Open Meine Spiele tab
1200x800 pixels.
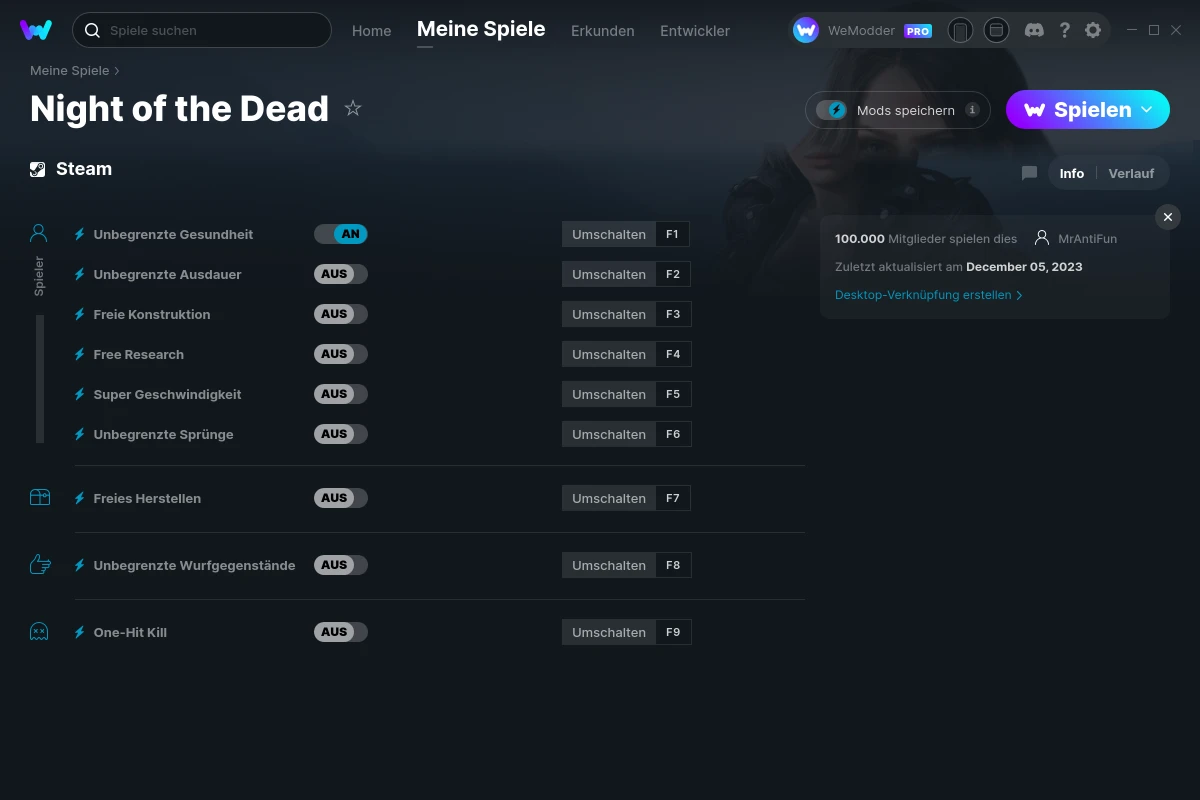pos(481,29)
